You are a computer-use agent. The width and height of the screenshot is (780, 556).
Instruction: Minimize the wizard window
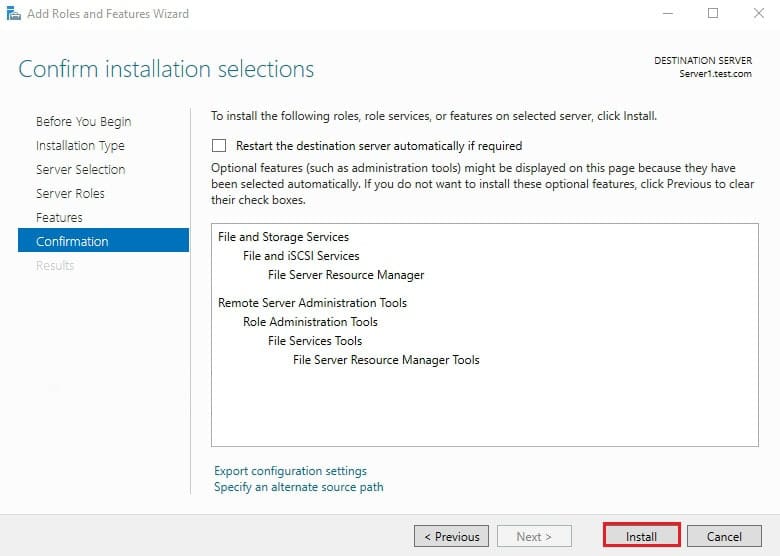click(x=668, y=13)
